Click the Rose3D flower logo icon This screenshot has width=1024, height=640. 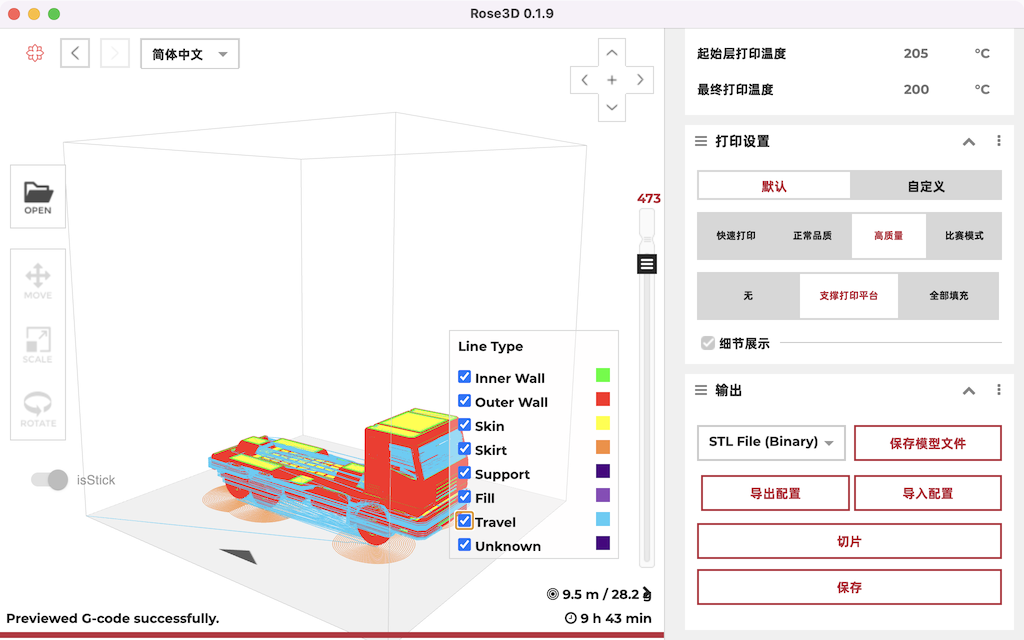(x=35, y=54)
